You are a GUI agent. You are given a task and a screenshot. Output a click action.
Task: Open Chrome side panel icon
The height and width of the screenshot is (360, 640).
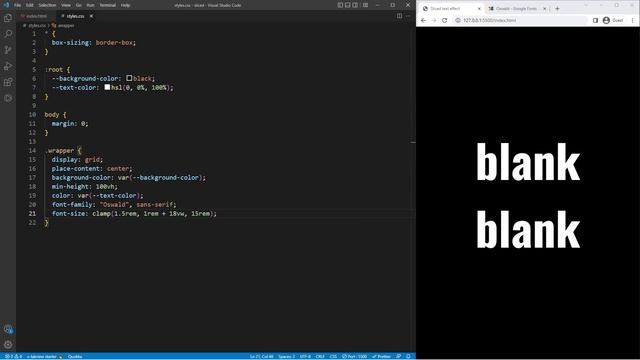click(x=595, y=20)
